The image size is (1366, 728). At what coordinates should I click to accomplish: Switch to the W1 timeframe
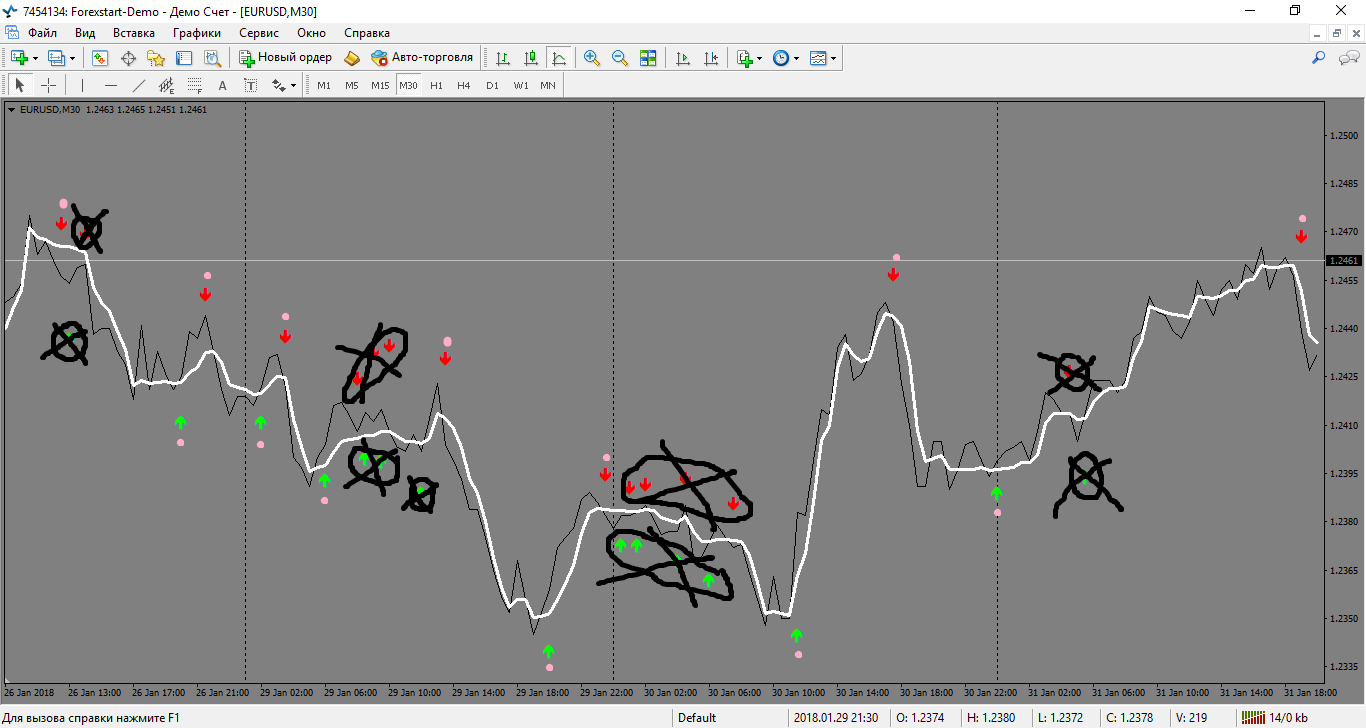(x=521, y=85)
